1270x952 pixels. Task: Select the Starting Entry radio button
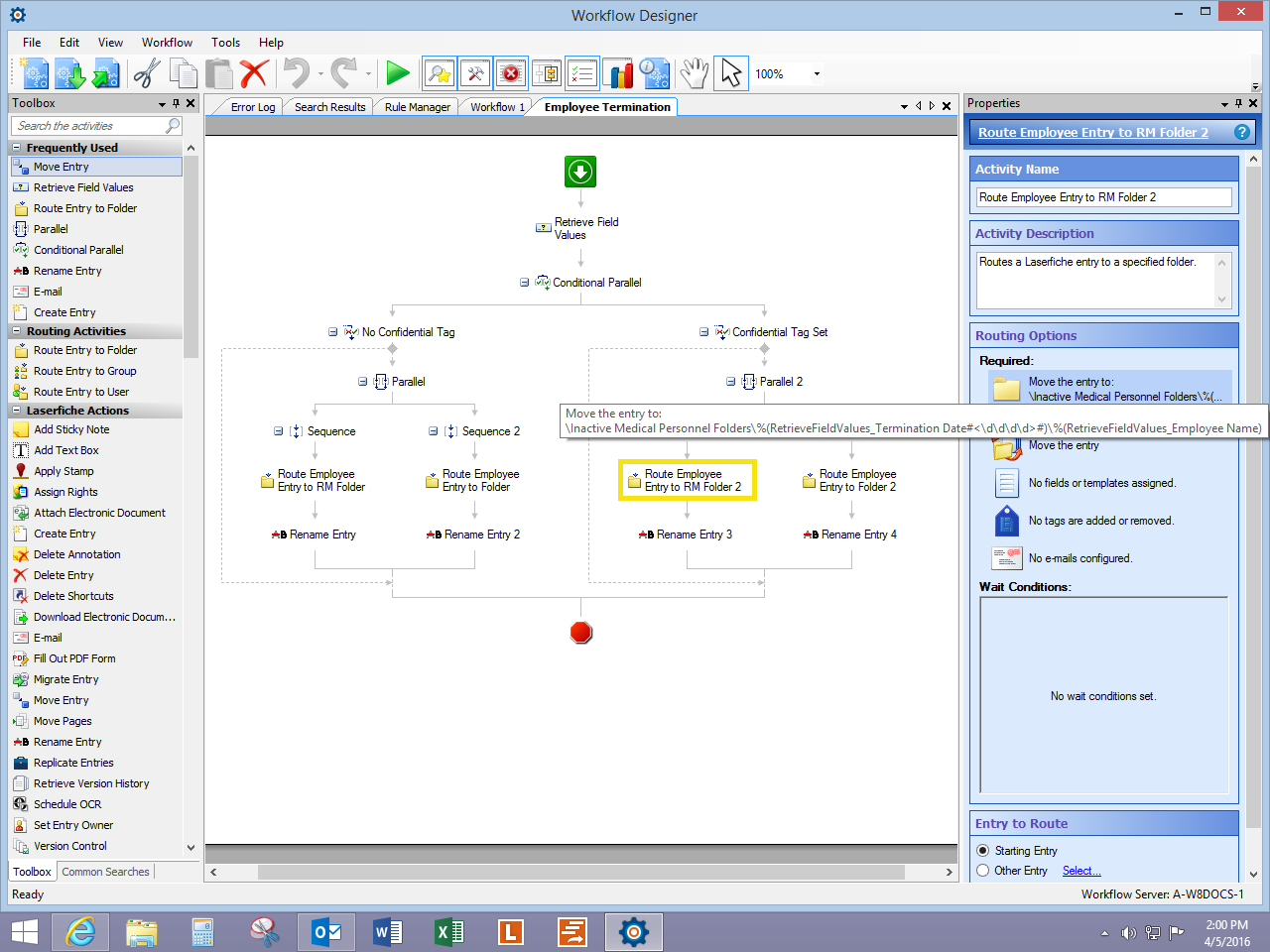tap(983, 851)
